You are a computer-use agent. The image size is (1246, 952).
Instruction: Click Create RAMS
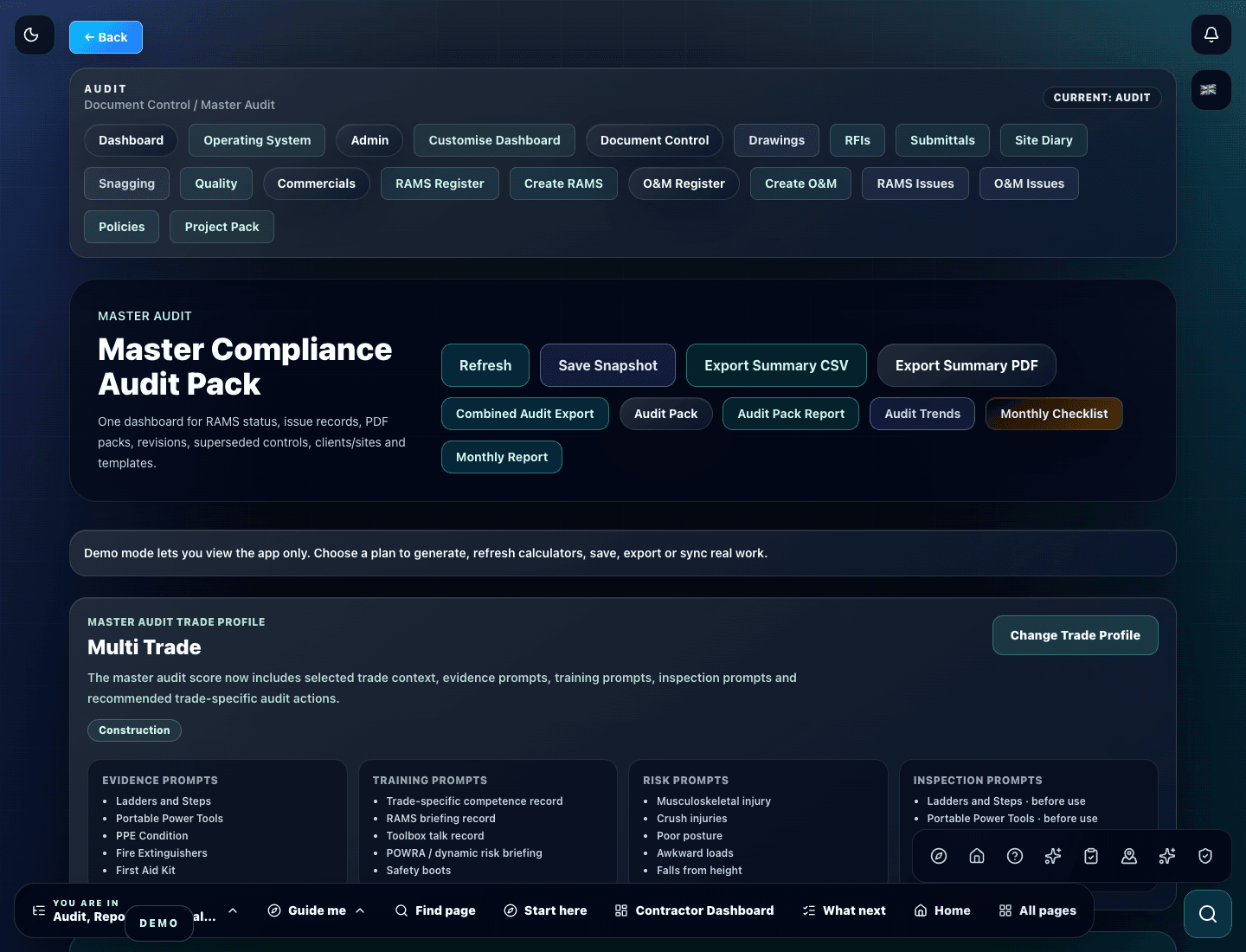(563, 183)
